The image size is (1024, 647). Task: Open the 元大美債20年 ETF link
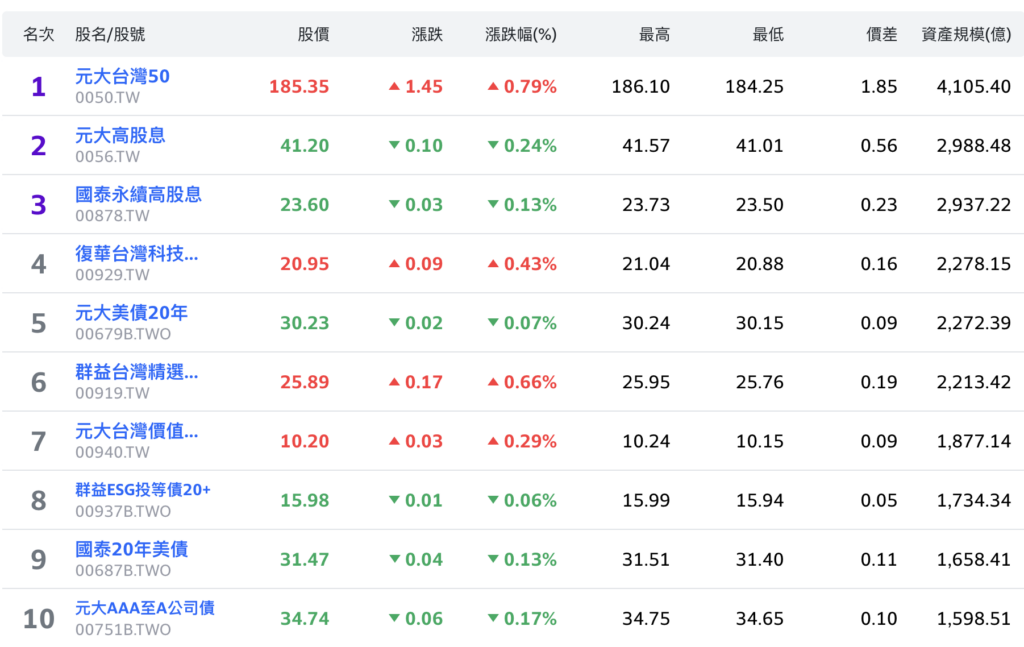131,313
